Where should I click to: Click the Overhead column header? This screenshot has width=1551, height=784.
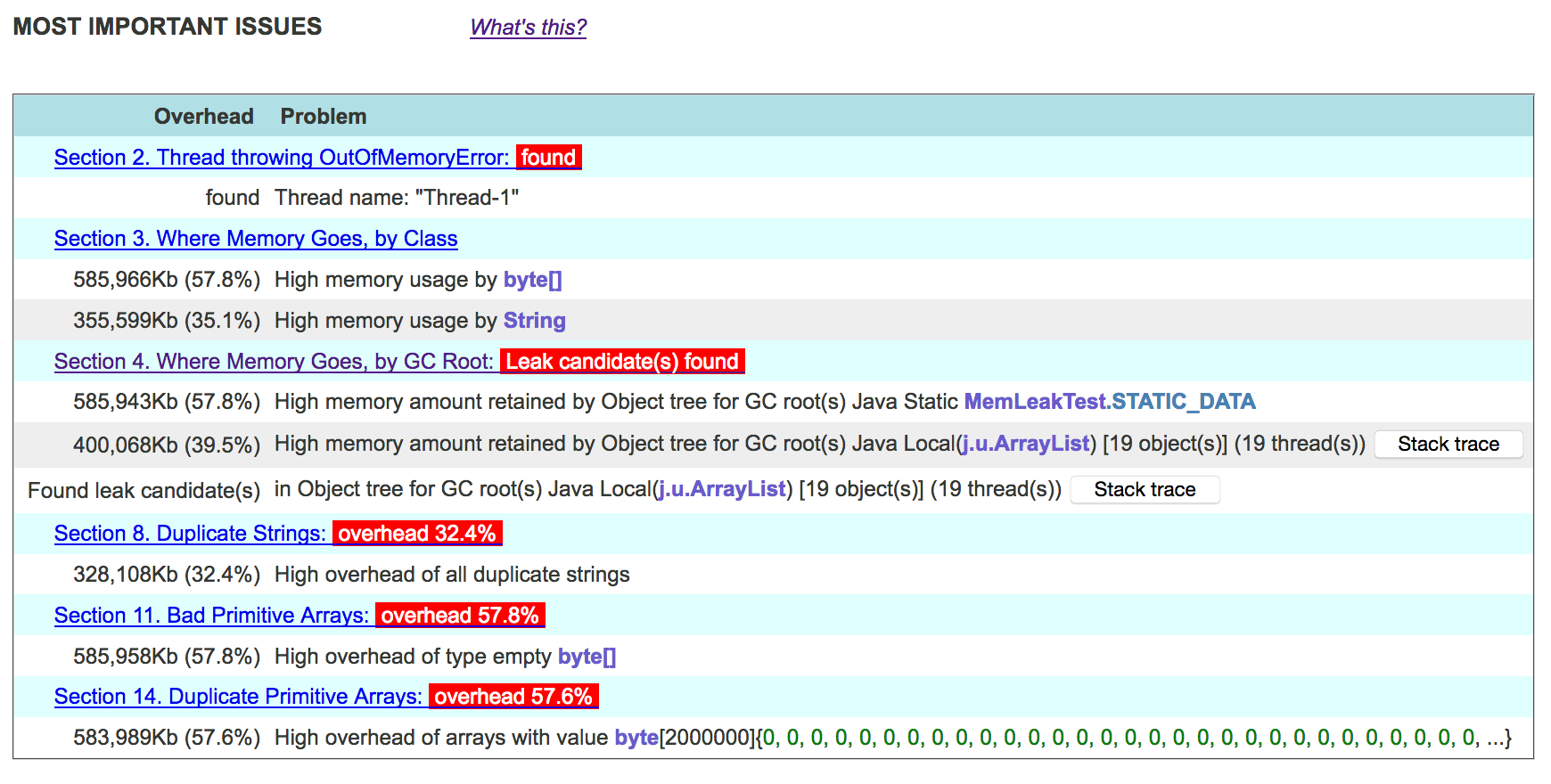203,117
